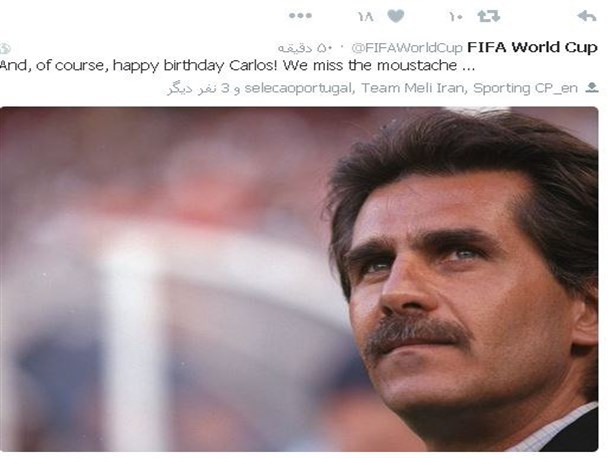Show the 3 other tagged people

point(204,88)
